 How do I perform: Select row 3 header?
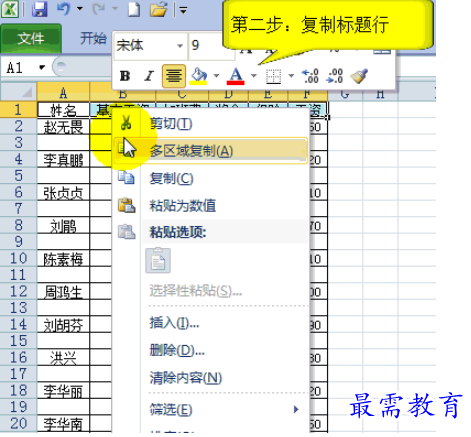[18, 142]
